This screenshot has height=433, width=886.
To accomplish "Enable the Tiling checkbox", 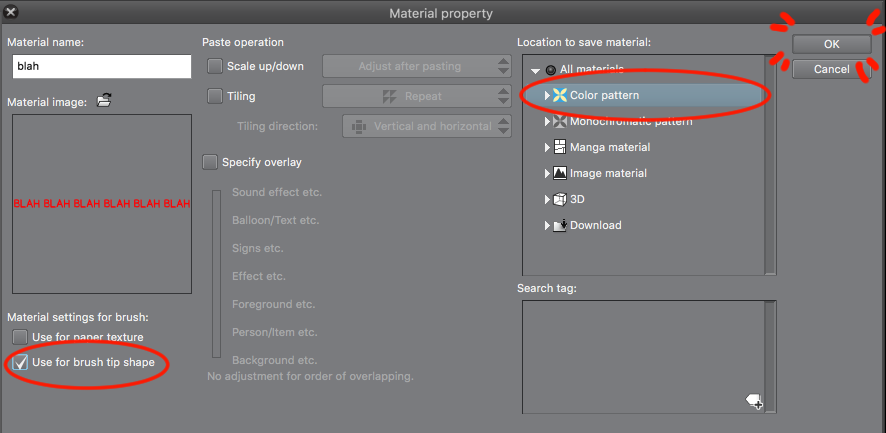I will 215,96.
